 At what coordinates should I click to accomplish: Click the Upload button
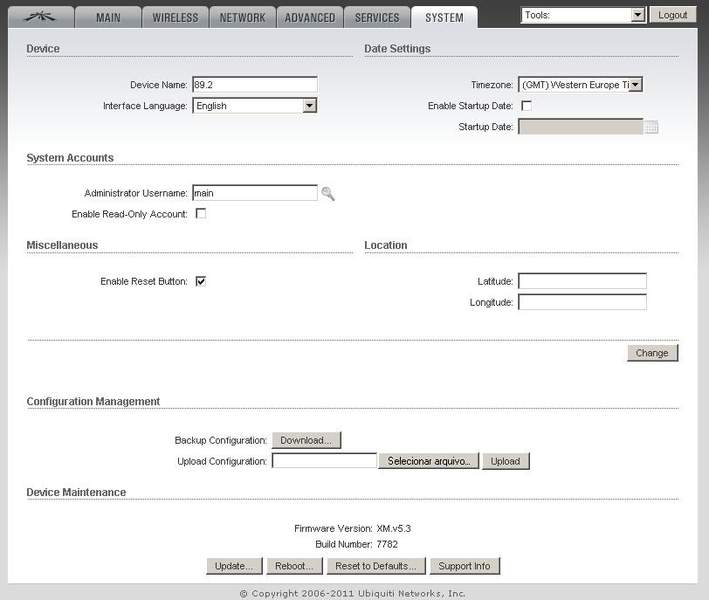(x=506, y=461)
